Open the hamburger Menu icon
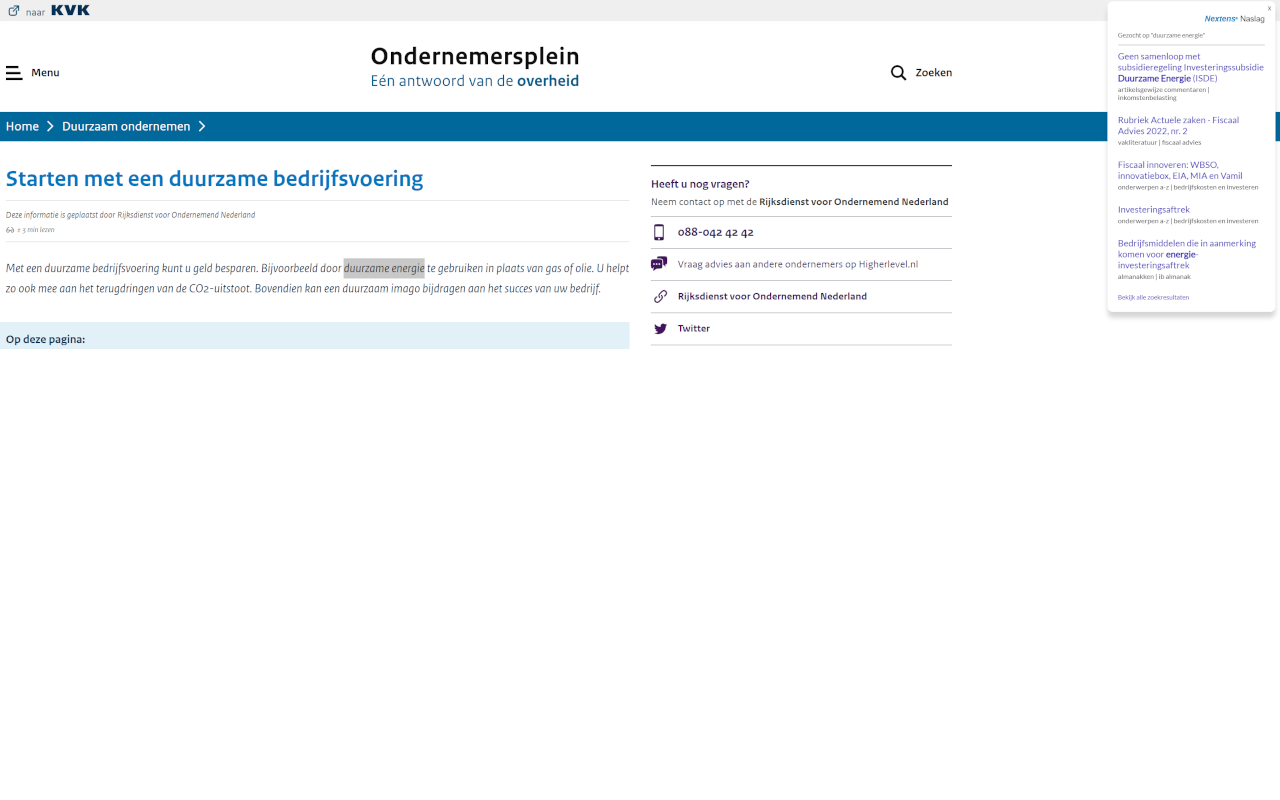 tap(14, 73)
